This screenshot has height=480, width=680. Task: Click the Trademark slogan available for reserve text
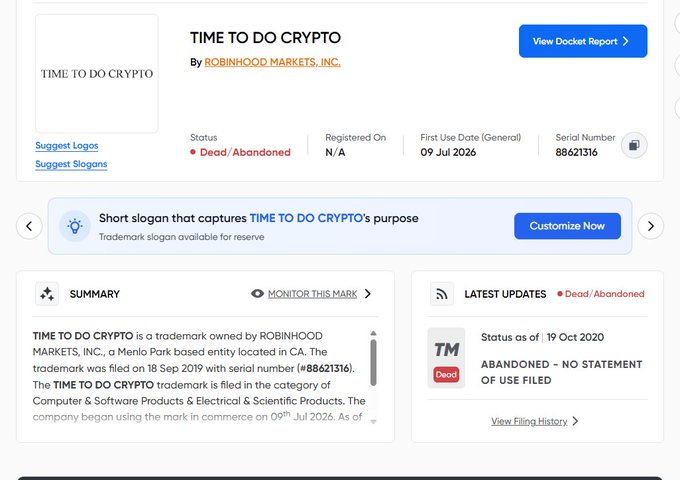181,237
